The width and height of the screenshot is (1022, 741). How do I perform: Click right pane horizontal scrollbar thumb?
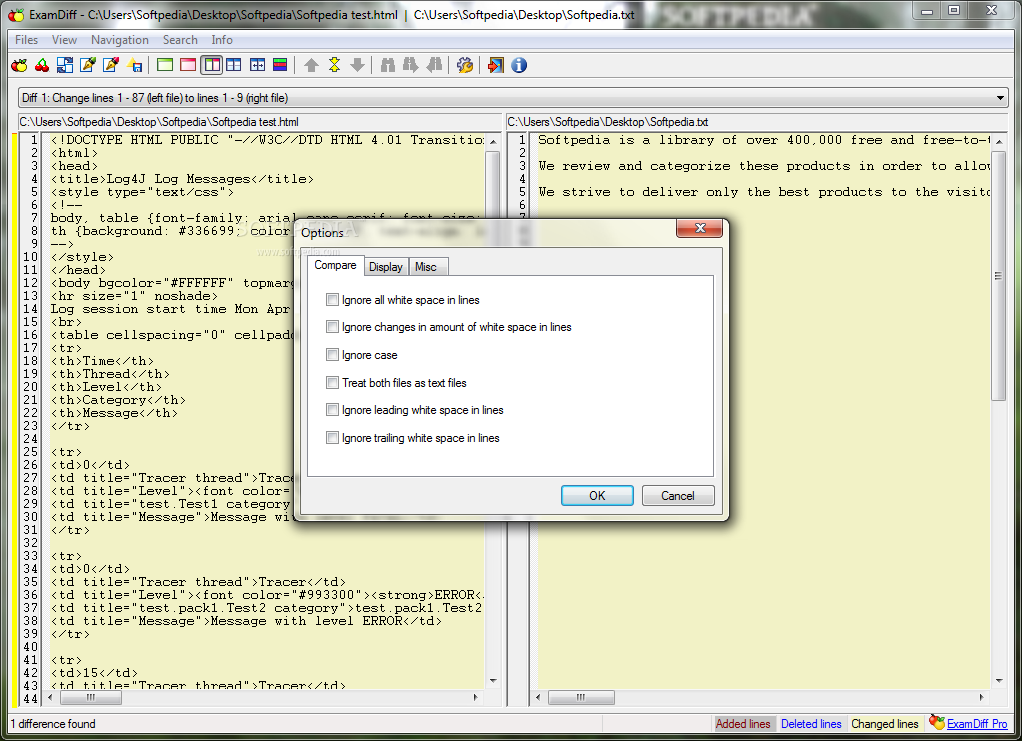581,697
